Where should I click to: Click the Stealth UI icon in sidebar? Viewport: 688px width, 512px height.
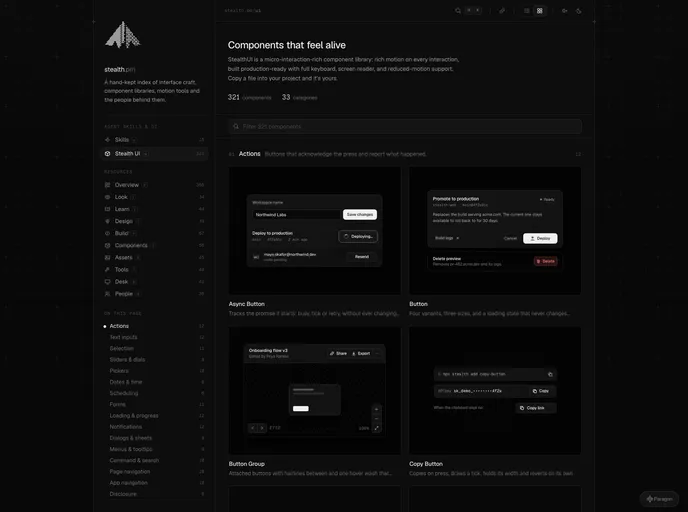click(x=108, y=154)
